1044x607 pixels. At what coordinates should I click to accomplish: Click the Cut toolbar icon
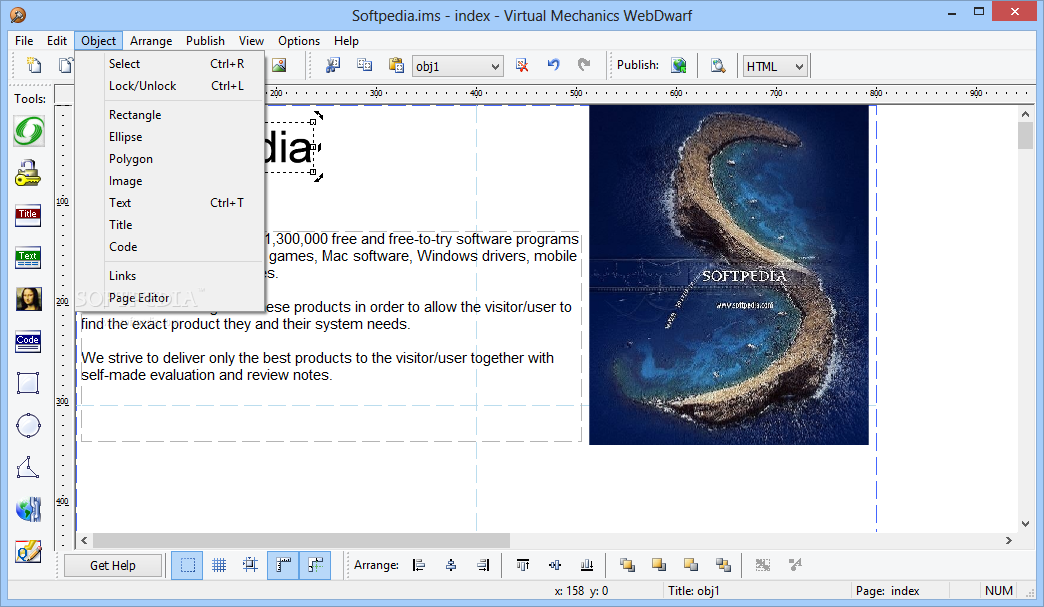[332, 65]
